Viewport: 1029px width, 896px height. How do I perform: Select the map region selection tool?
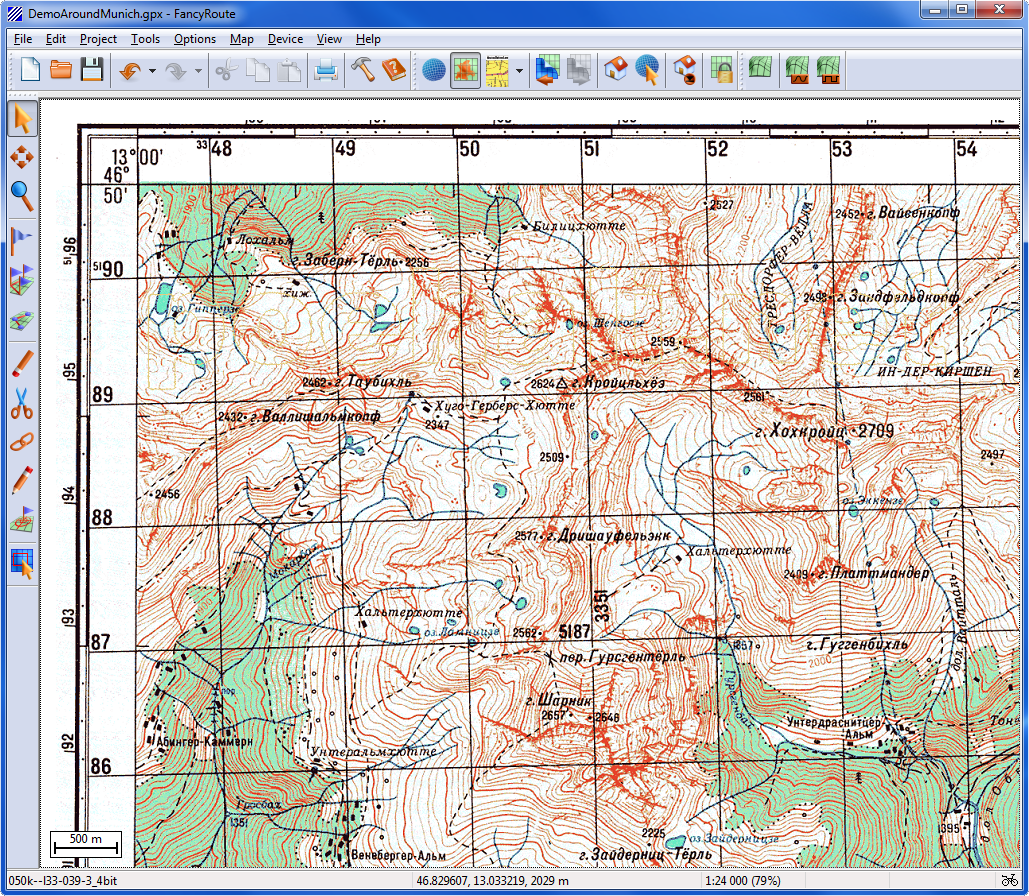click(x=22, y=563)
